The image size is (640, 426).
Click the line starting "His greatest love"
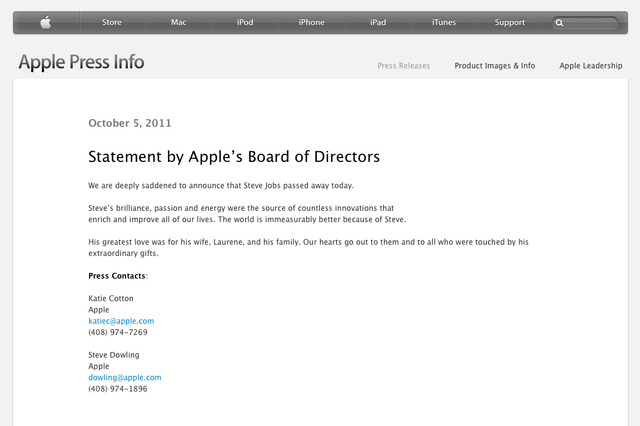(308, 242)
